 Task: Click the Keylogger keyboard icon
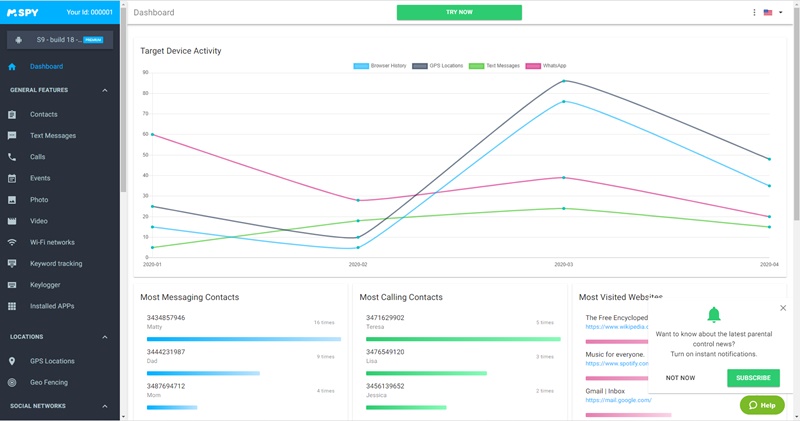[12, 285]
